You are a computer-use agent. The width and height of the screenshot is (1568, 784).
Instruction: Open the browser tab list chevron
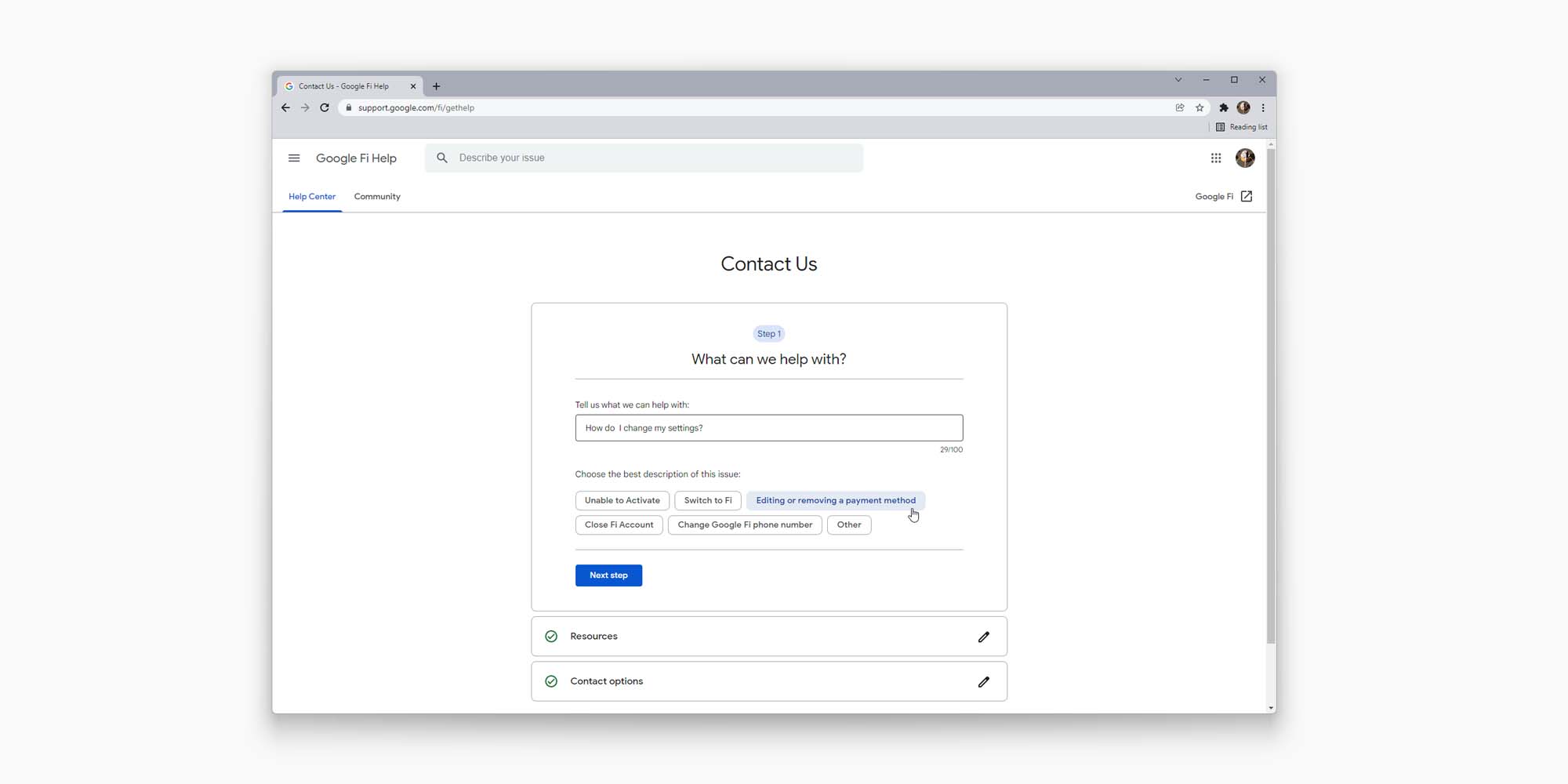(x=1178, y=79)
